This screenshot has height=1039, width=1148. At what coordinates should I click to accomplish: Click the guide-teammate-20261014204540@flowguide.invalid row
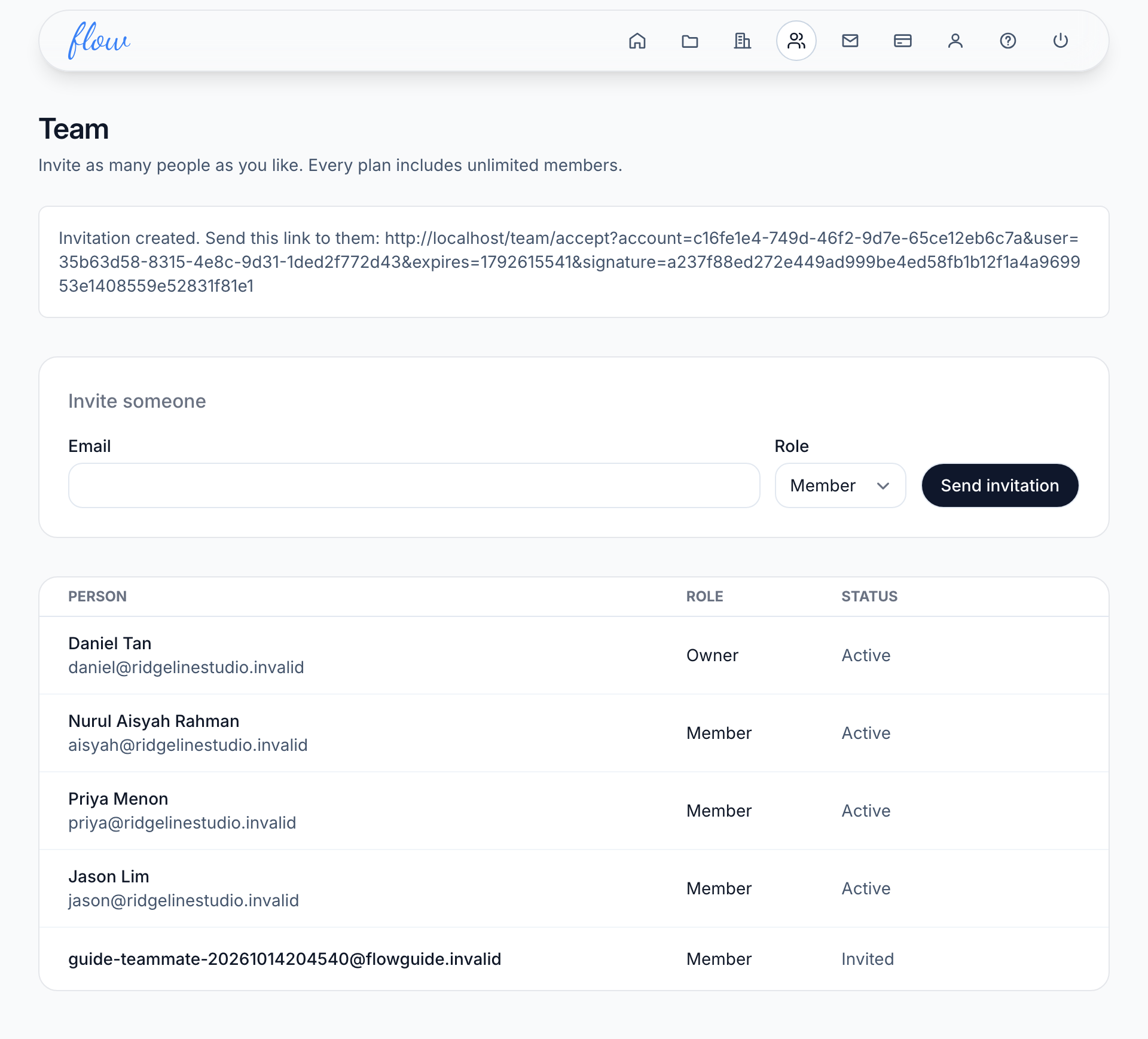click(574, 959)
